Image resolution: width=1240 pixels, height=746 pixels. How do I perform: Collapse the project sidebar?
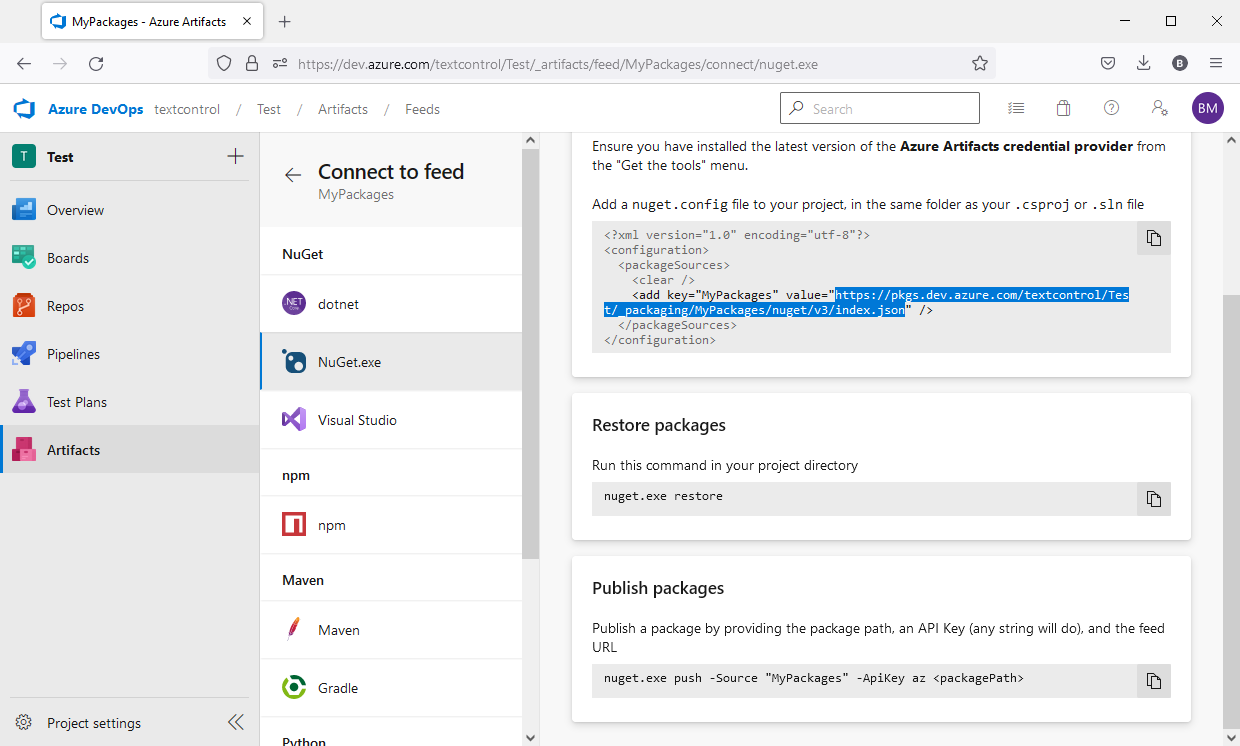click(236, 721)
